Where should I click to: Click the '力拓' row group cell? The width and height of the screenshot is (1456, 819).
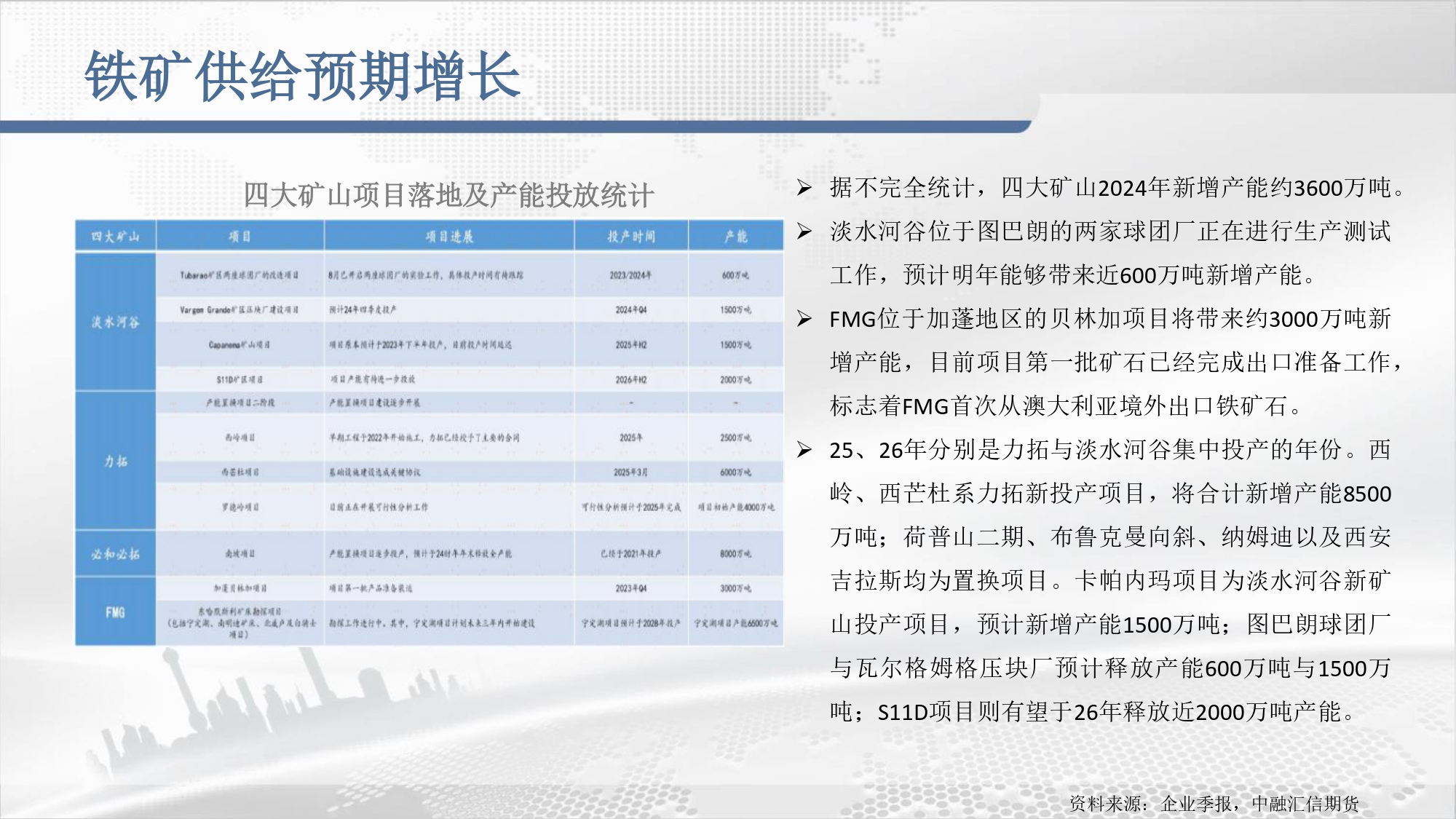tap(115, 461)
